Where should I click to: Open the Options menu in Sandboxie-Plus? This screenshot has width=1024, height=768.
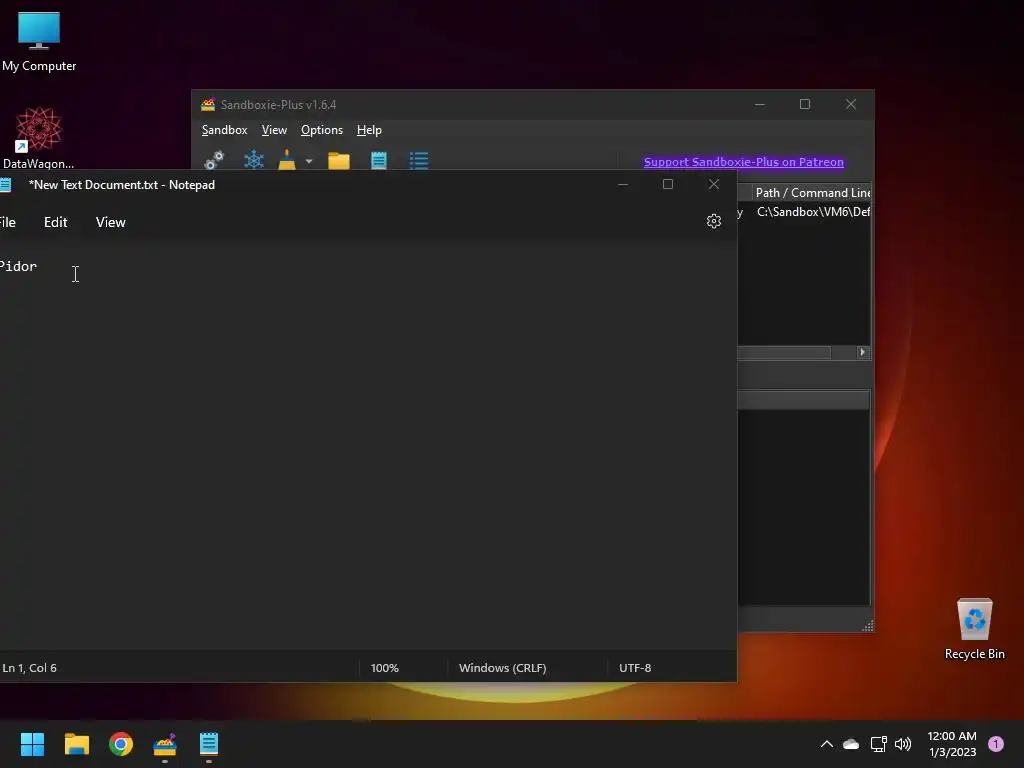point(322,130)
